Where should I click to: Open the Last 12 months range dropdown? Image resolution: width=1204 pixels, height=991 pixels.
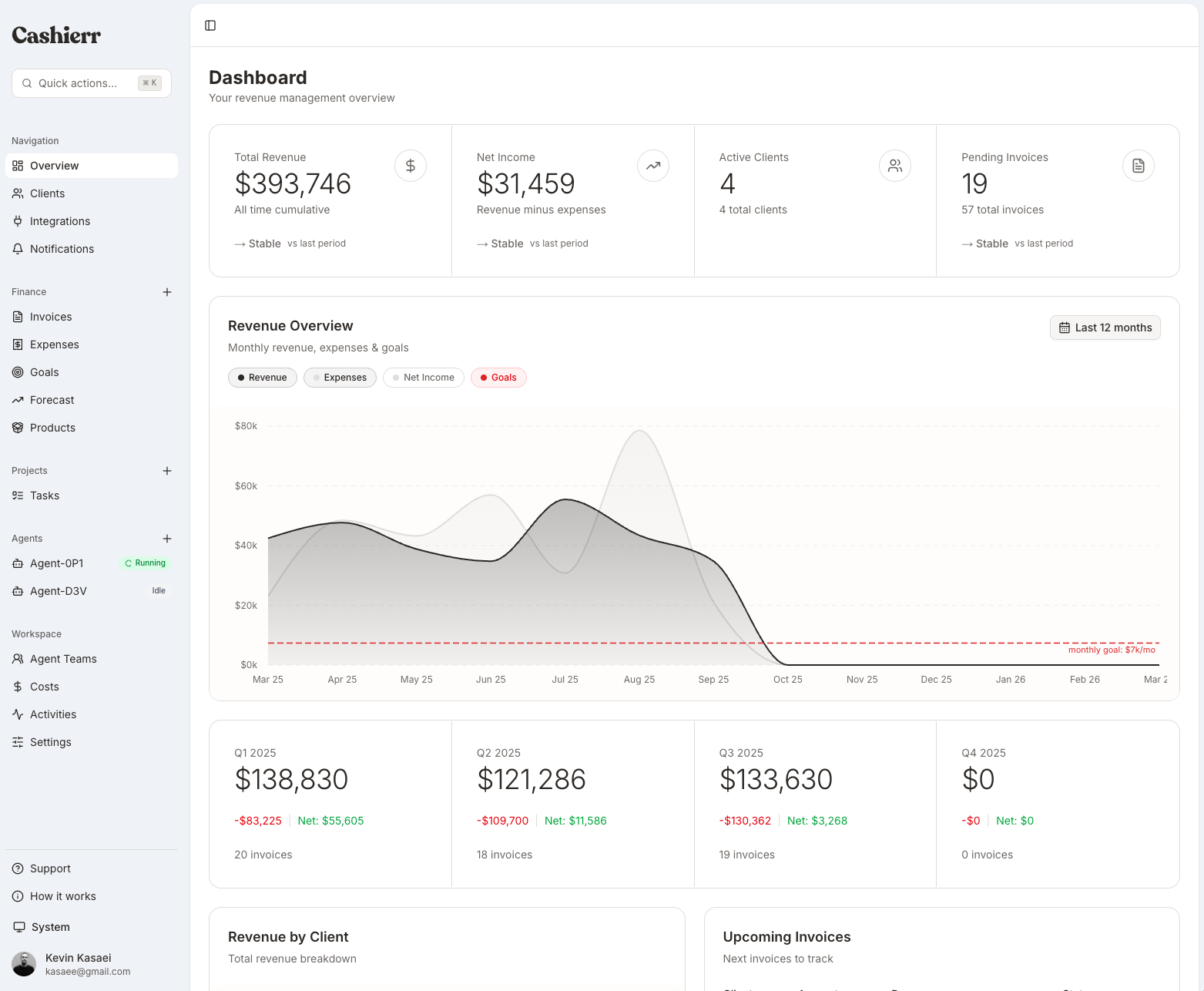tap(1105, 328)
